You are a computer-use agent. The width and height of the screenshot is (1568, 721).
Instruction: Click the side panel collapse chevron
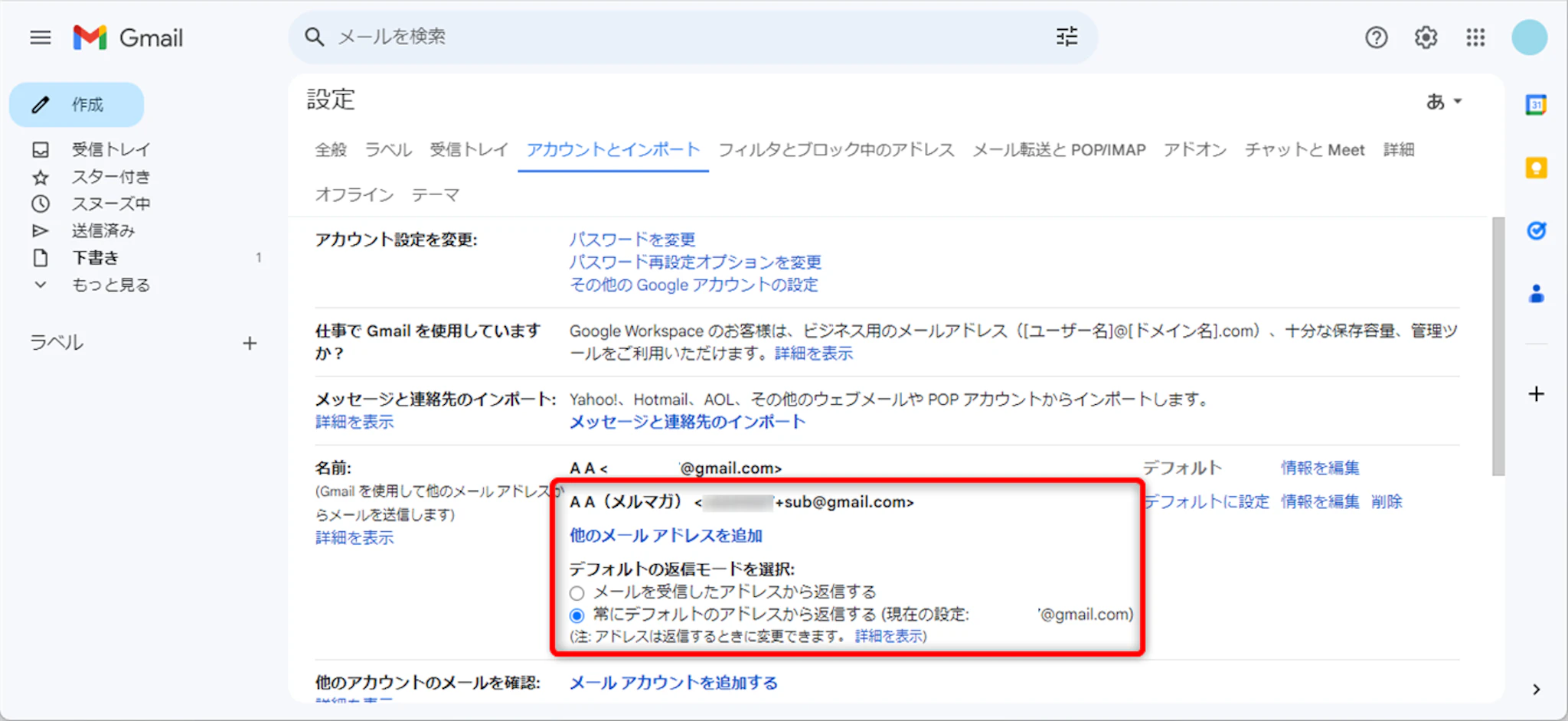(1536, 690)
